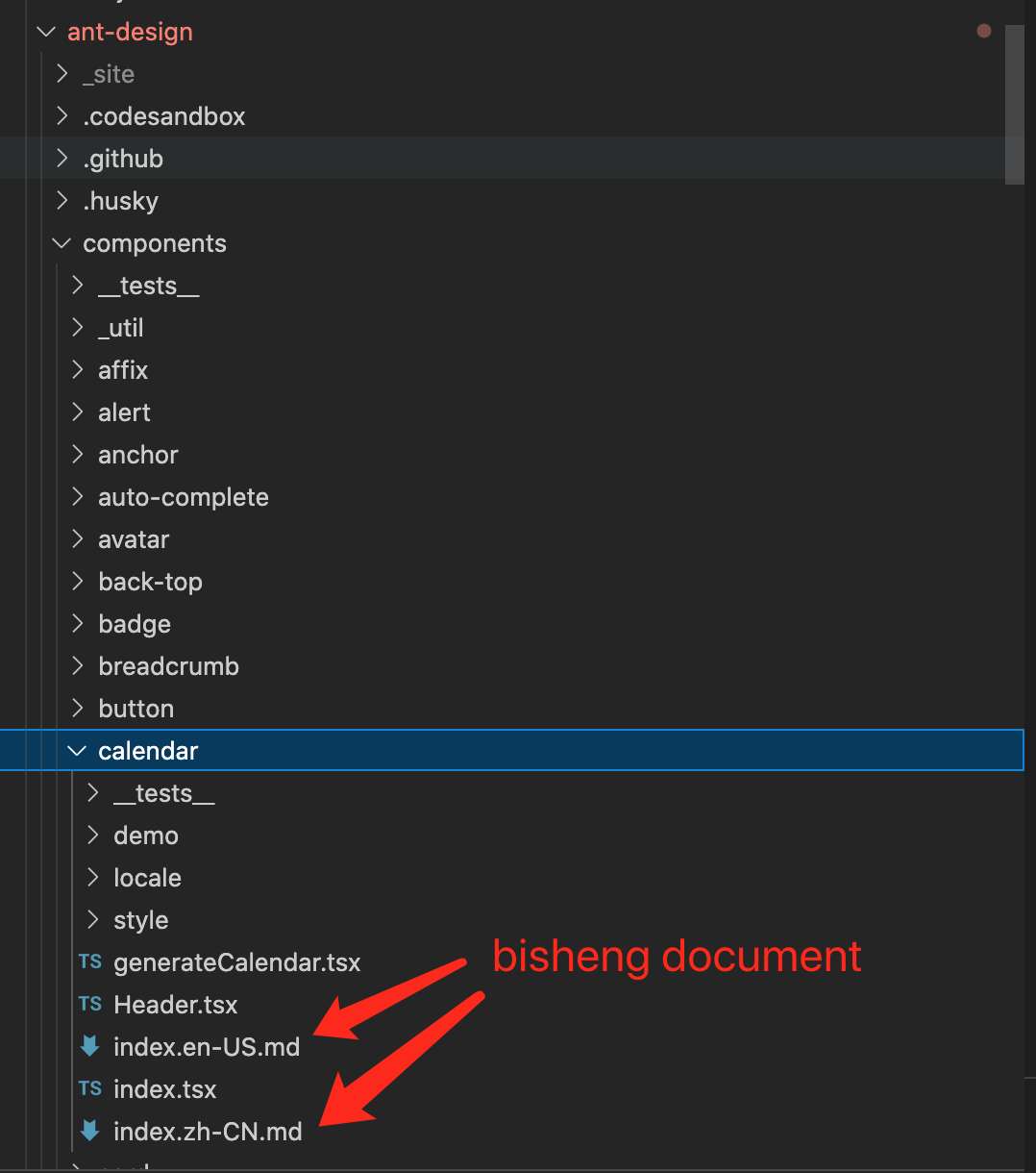Expand the avatar folder chevron
The image size is (1036, 1173).
point(78,539)
